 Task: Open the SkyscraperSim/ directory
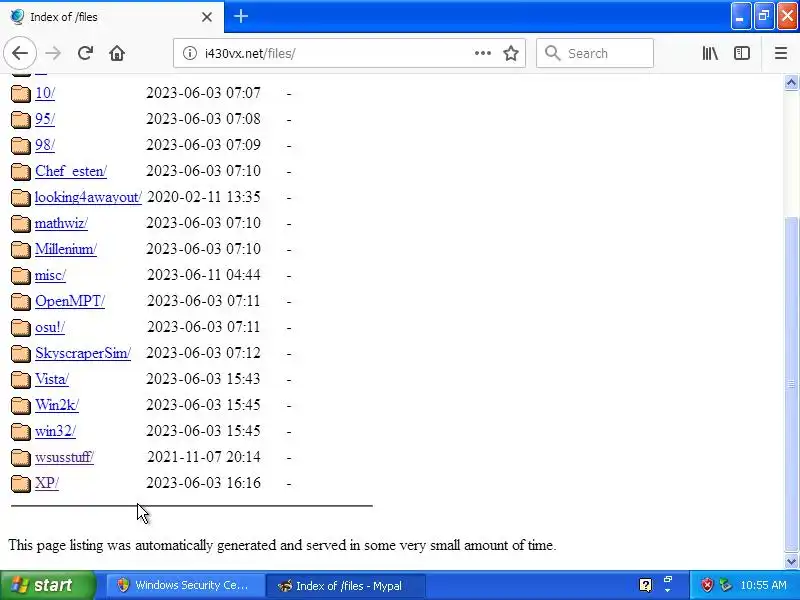click(x=83, y=353)
